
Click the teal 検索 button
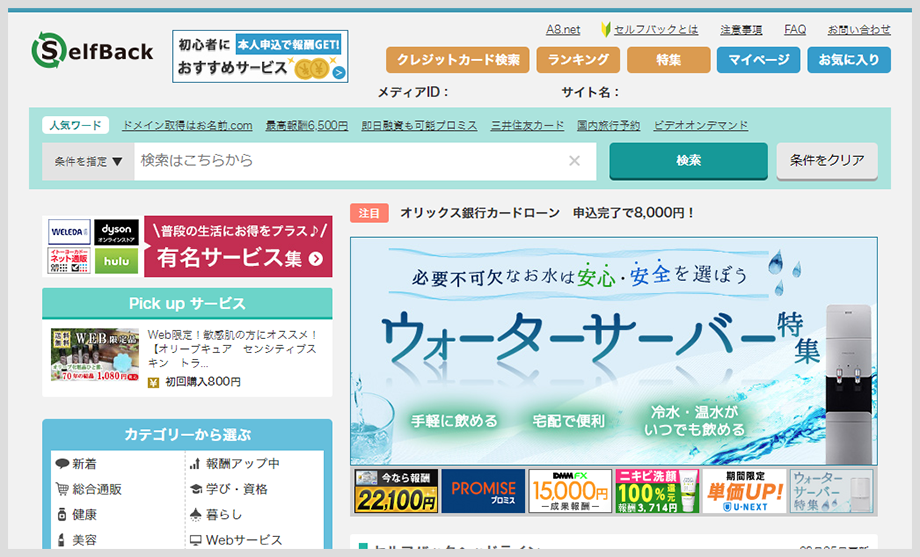[x=688, y=161]
